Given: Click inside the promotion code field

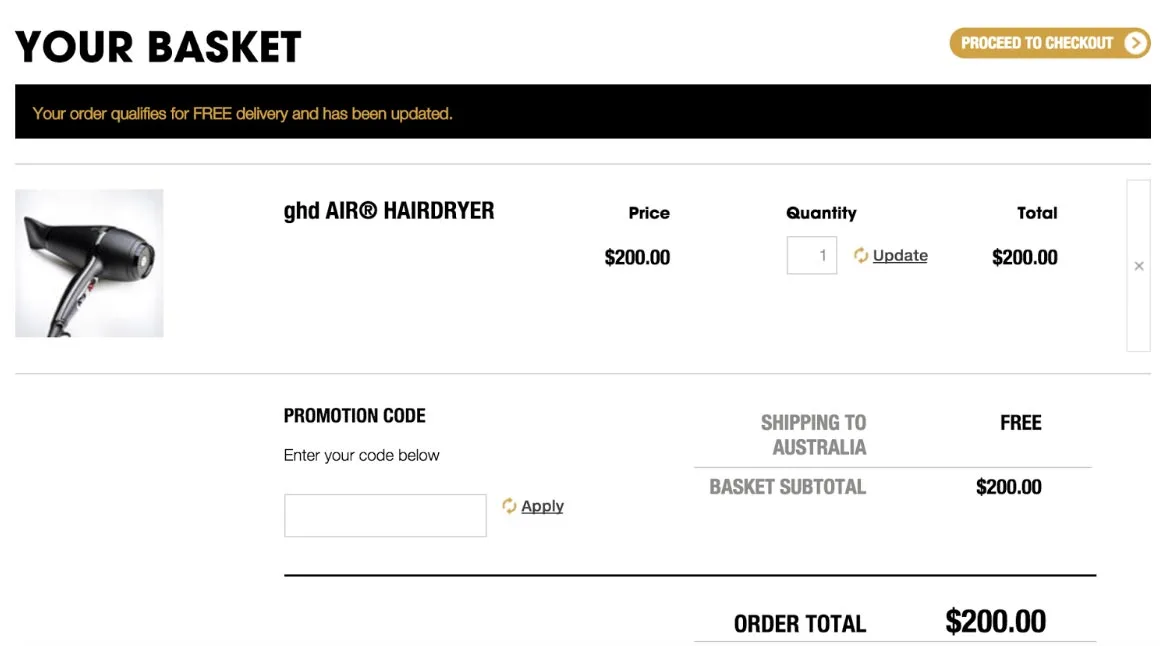Looking at the screenshot, I should (x=385, y=515).
